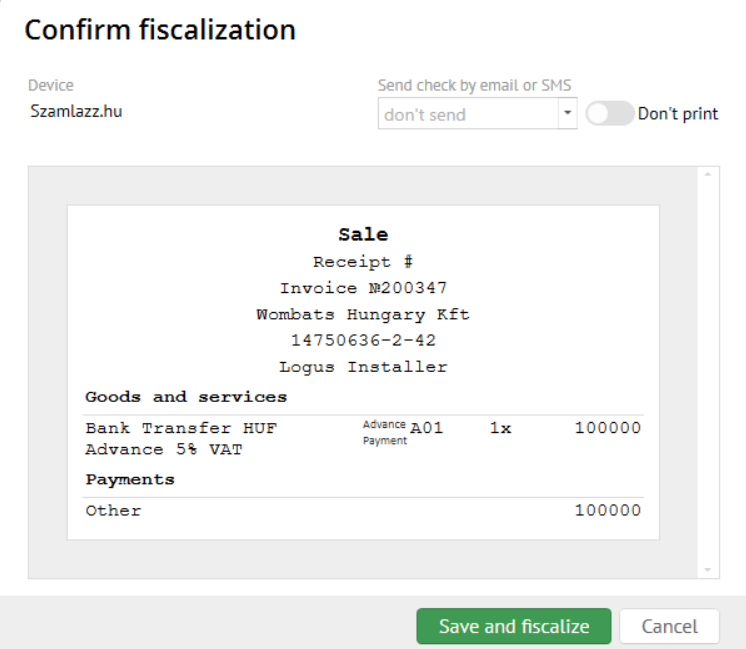The height and width of the screenshot is (649, 746).
Task: Click the Save and fiscalize button
Action: click(x=514, y=627)
